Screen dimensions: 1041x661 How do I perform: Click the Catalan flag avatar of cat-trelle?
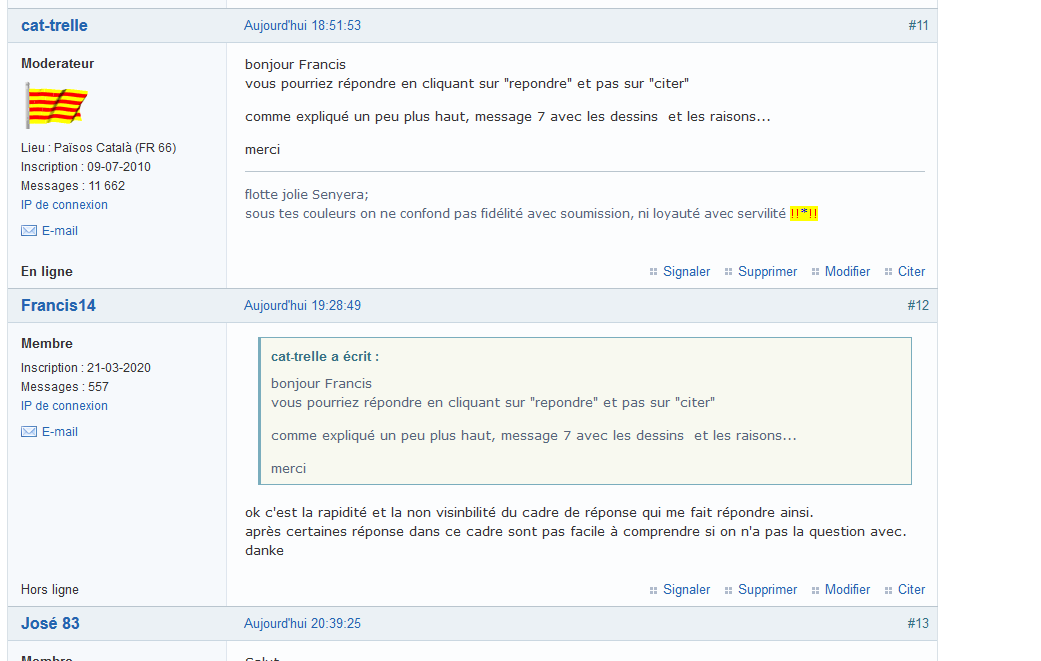tap(56, 106)
